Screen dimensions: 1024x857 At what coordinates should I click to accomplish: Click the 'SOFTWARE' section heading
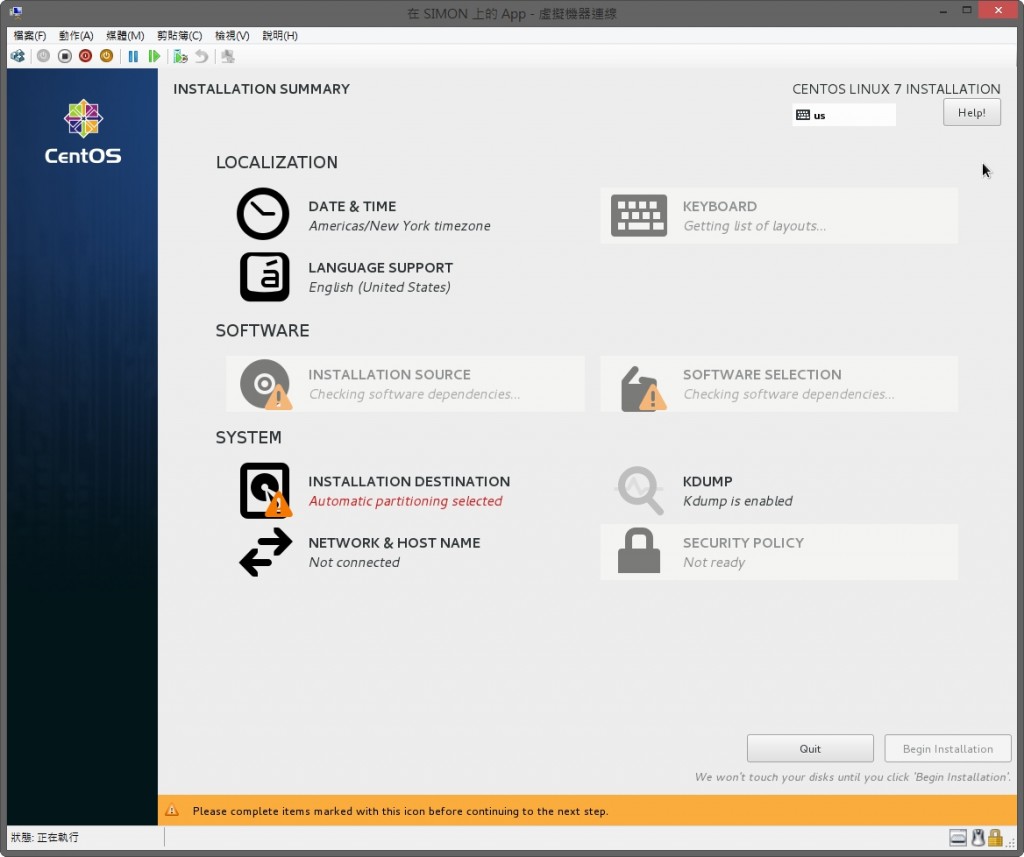point(263,331)
